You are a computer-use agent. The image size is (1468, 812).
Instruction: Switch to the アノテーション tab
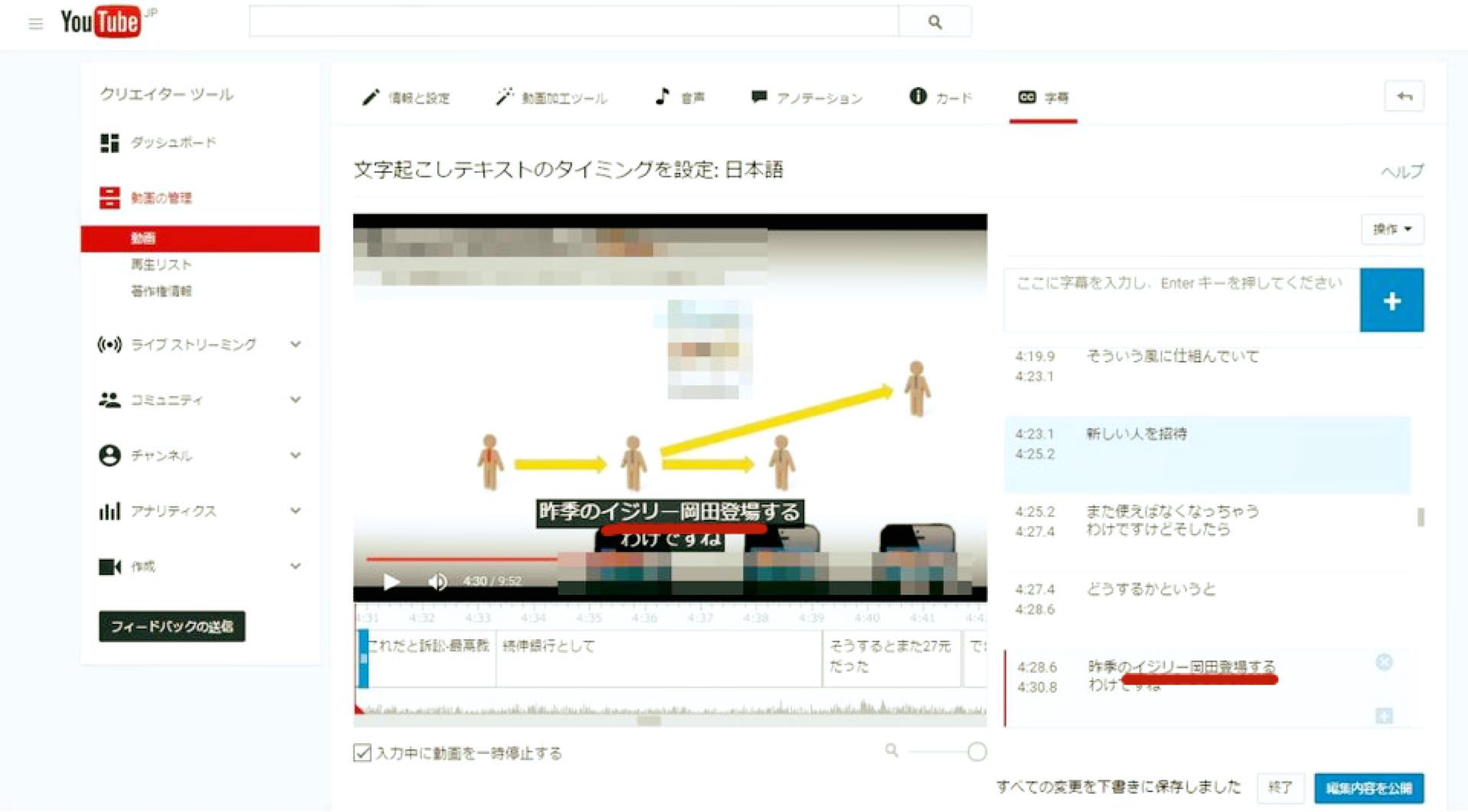pyautogui.click(x=807, y=98)
